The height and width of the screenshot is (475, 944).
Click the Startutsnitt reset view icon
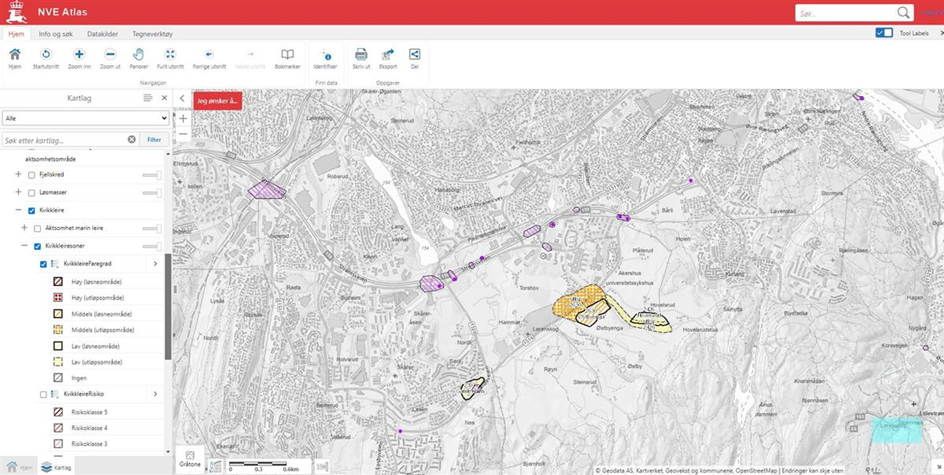(x=46, y=55)
